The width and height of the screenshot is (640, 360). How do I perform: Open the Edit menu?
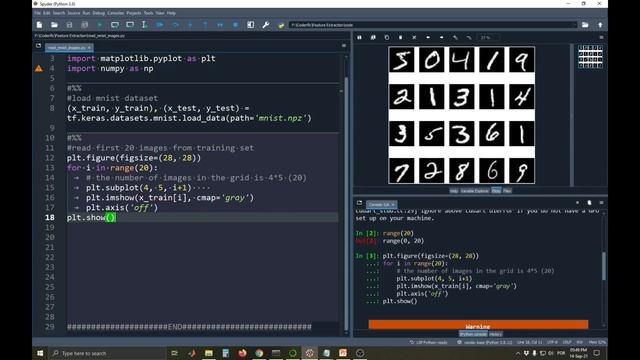[47, 13]
